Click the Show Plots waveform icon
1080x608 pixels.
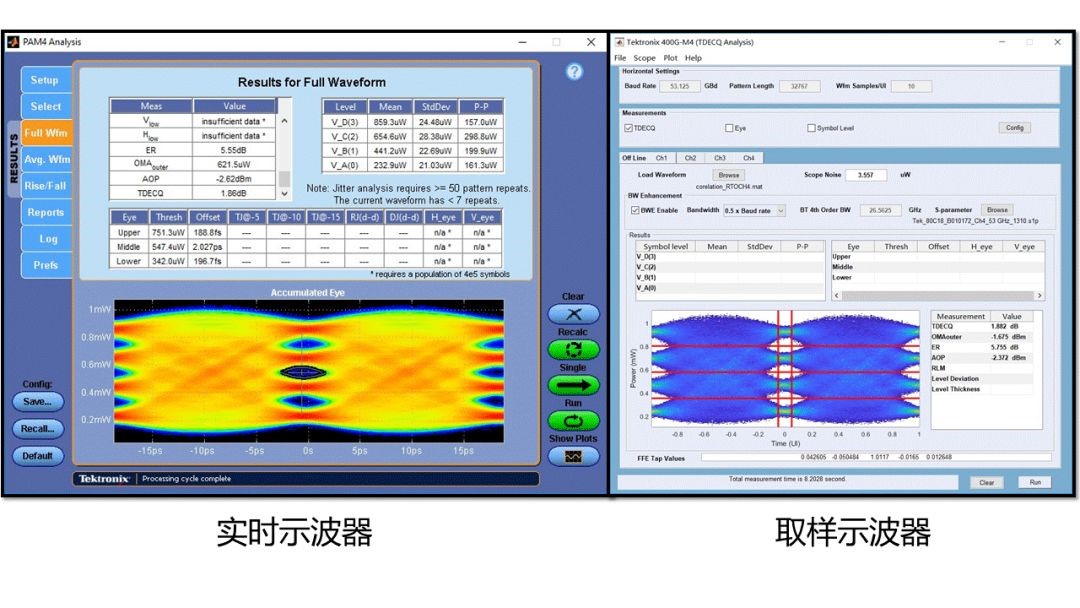coord(573,456)
